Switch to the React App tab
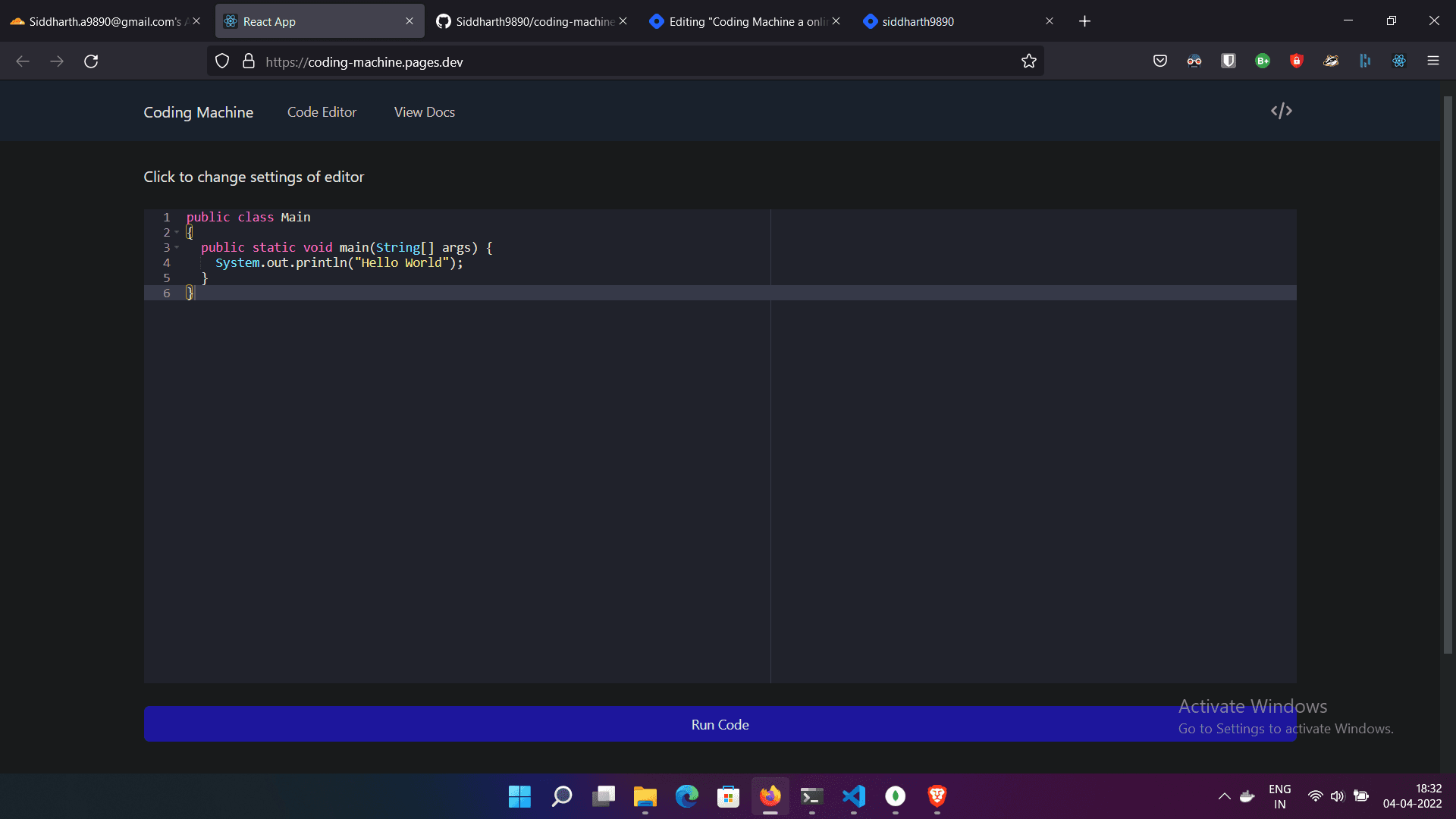Viewport: 1456px width, 819px height. point(303,21)
